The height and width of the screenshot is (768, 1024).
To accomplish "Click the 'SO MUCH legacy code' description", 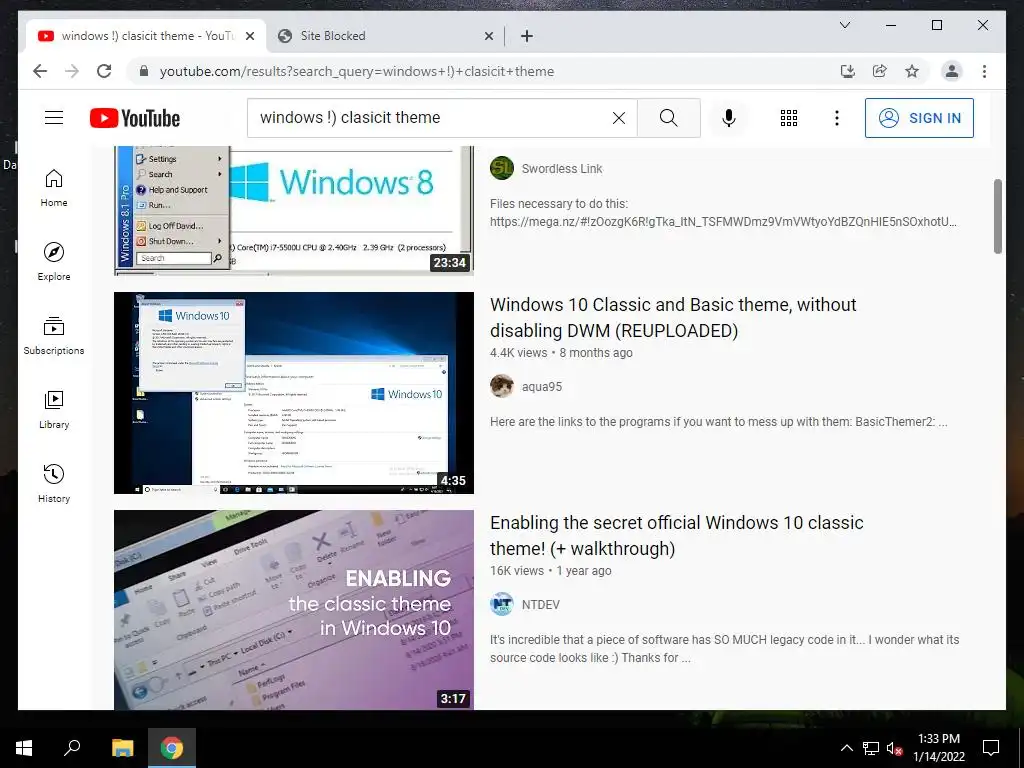I will tap(724, 648).
